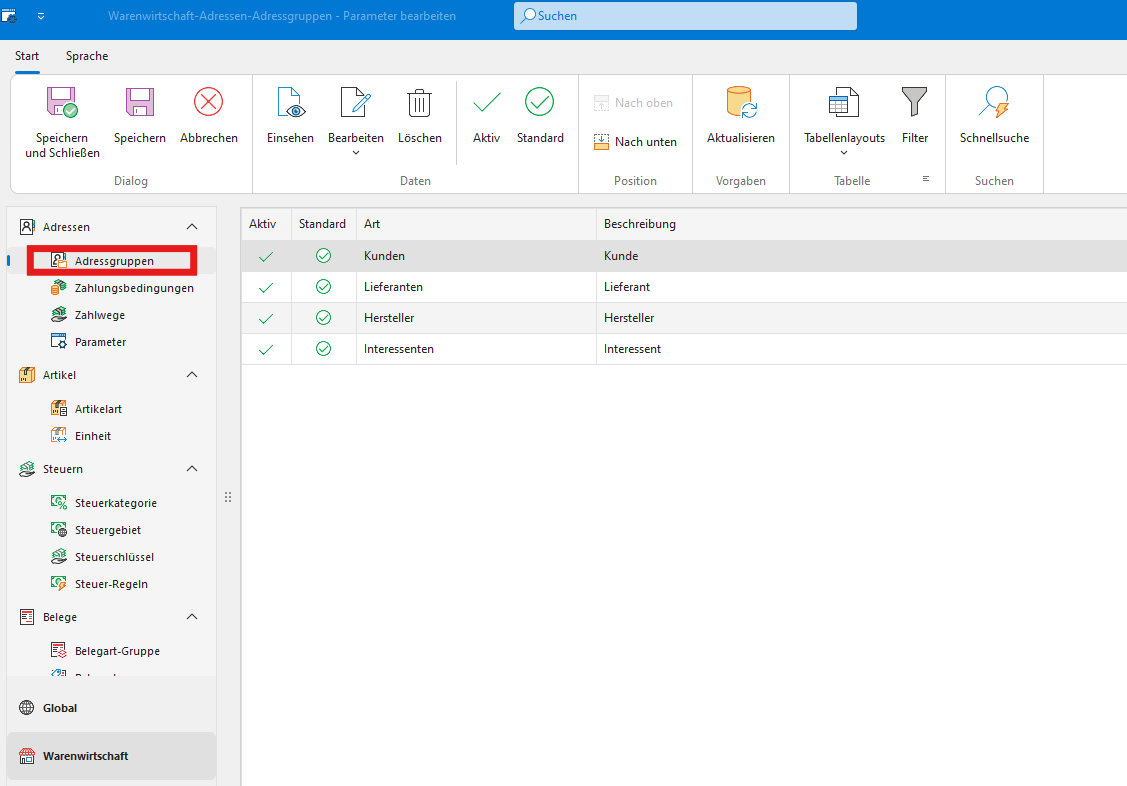Viewport: 1127px width, 786px height.
Task: Toggle Aktiv checkmark in Lieferanten row
Action: [x=265, y=287]
